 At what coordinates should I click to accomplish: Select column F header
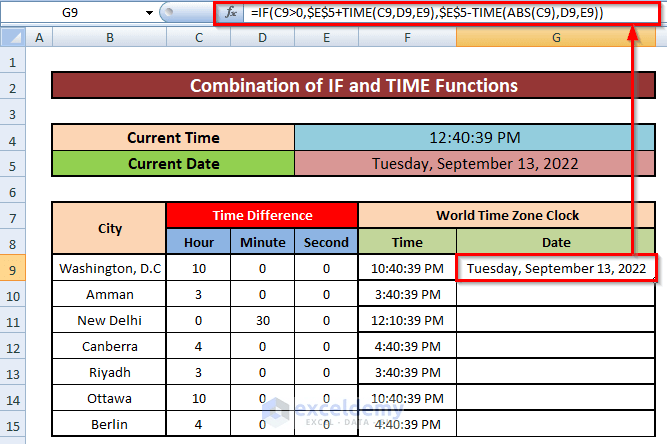point(407,37)
